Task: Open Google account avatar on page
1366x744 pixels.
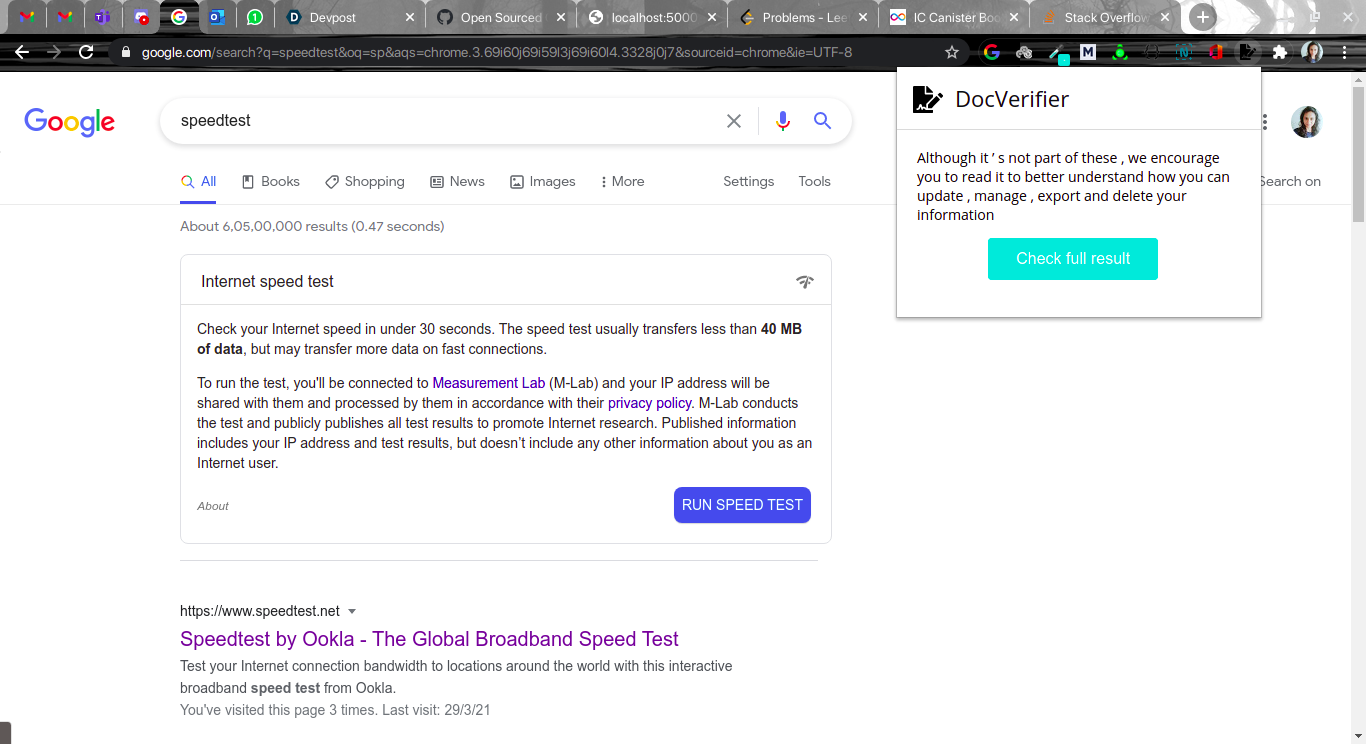Action: (x=1306, y=122)
